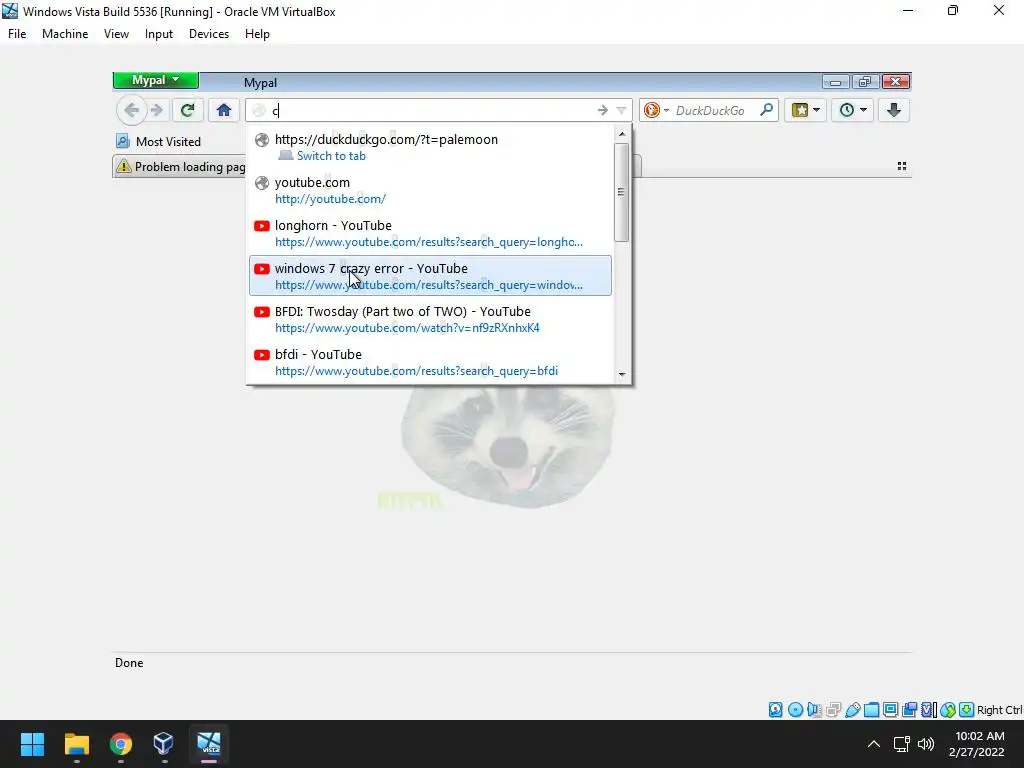This screenshot has width=1024, height=768.
Task: Expand the address bar history dropdown arrow
Action: [621, 110]
